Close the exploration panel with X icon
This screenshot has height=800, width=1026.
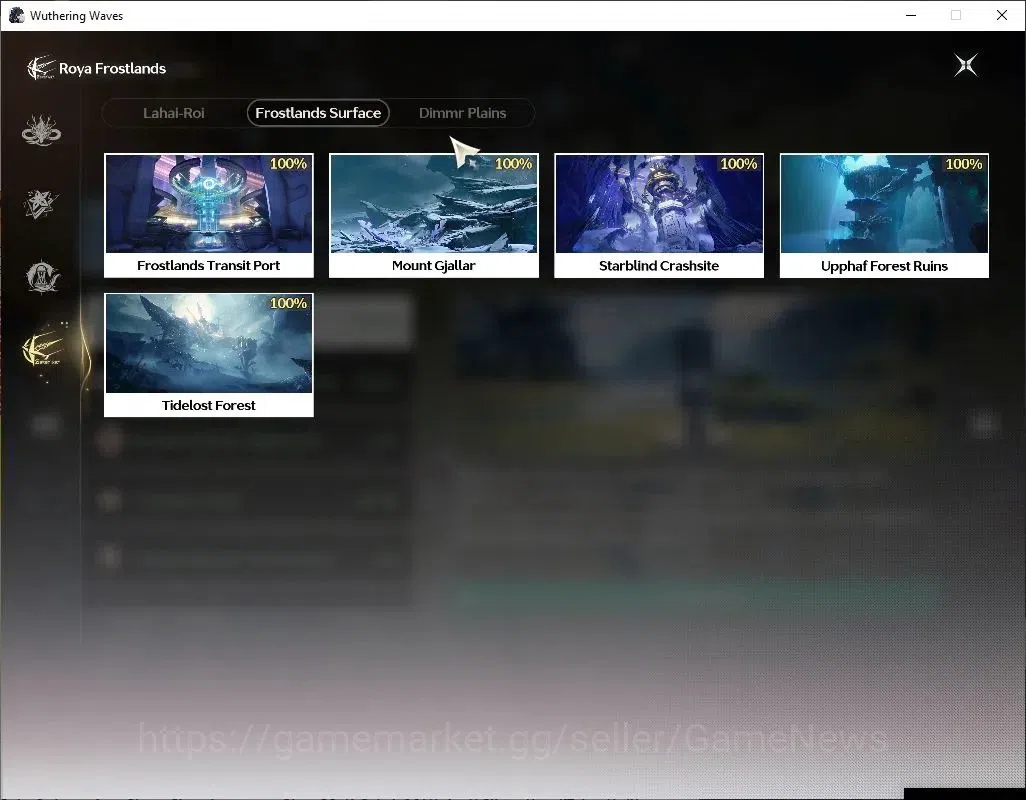click(965, 65)
